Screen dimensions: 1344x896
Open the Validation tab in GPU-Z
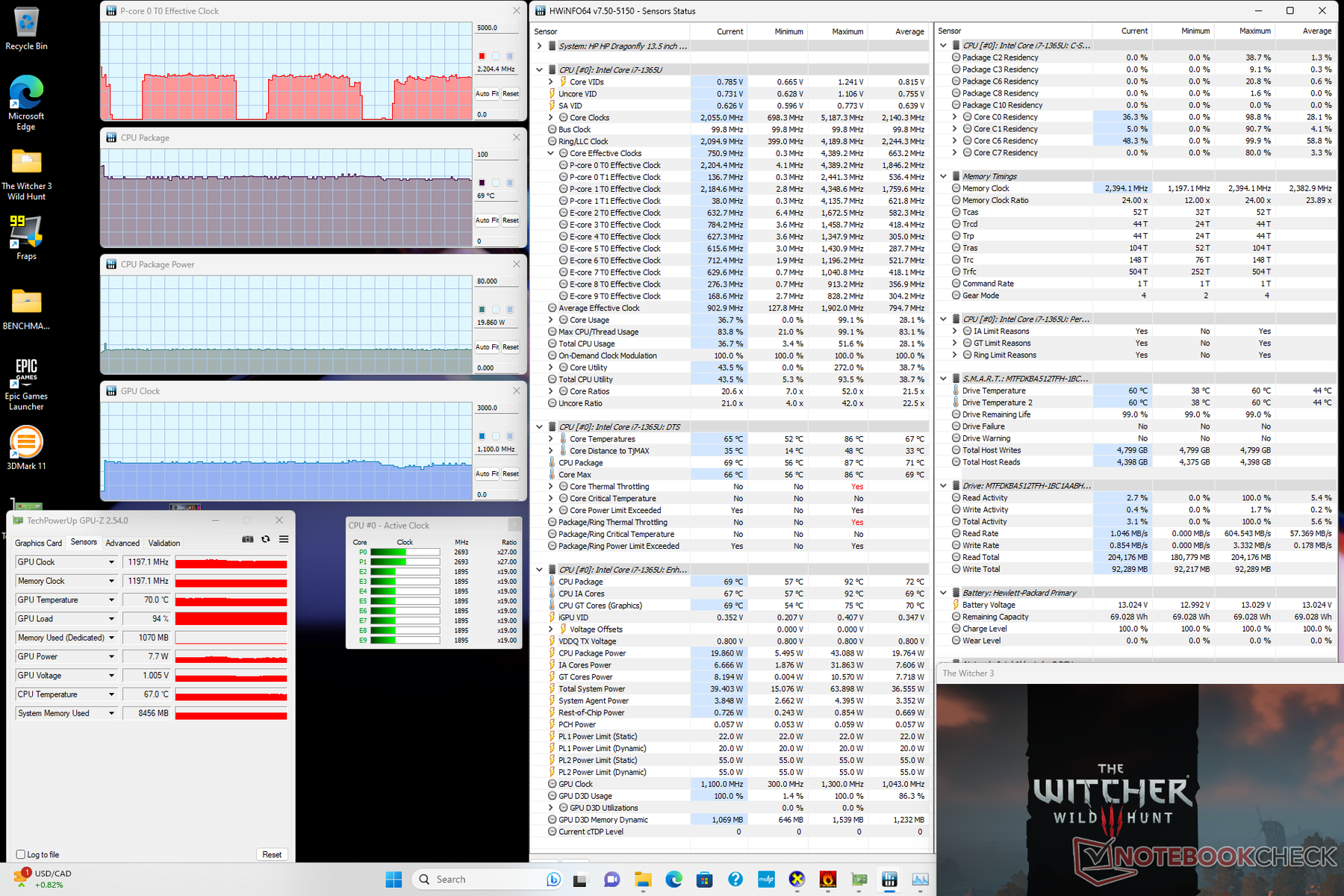(164, 543)
